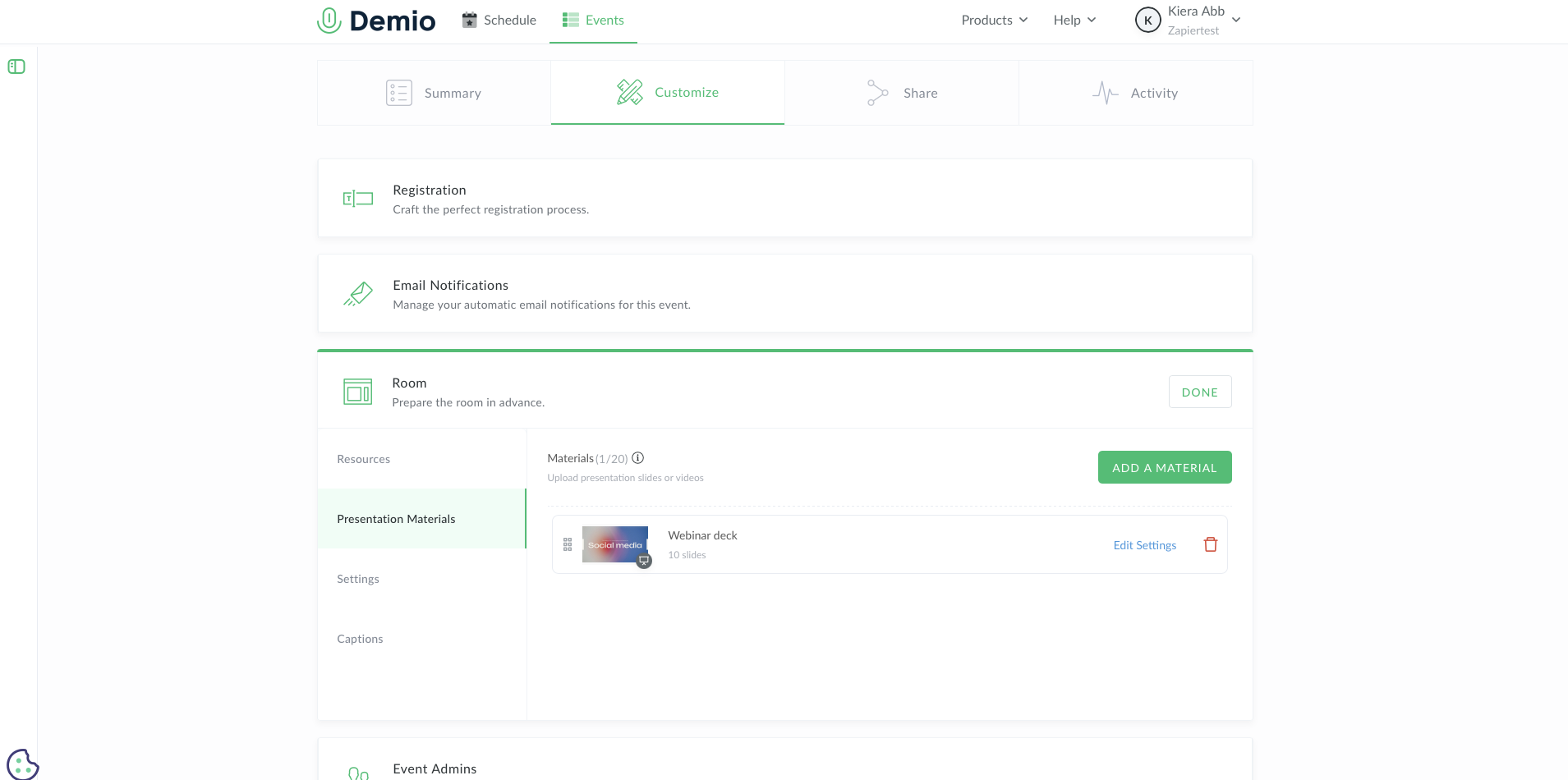
Task: Toggle the left sidebar panel icon
Action: tap(16, 67)
